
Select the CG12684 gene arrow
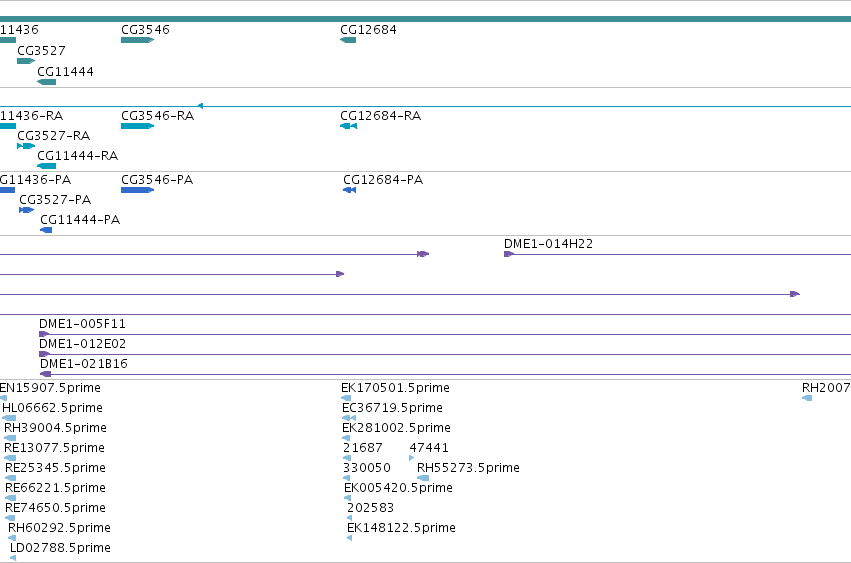(348, 40)
